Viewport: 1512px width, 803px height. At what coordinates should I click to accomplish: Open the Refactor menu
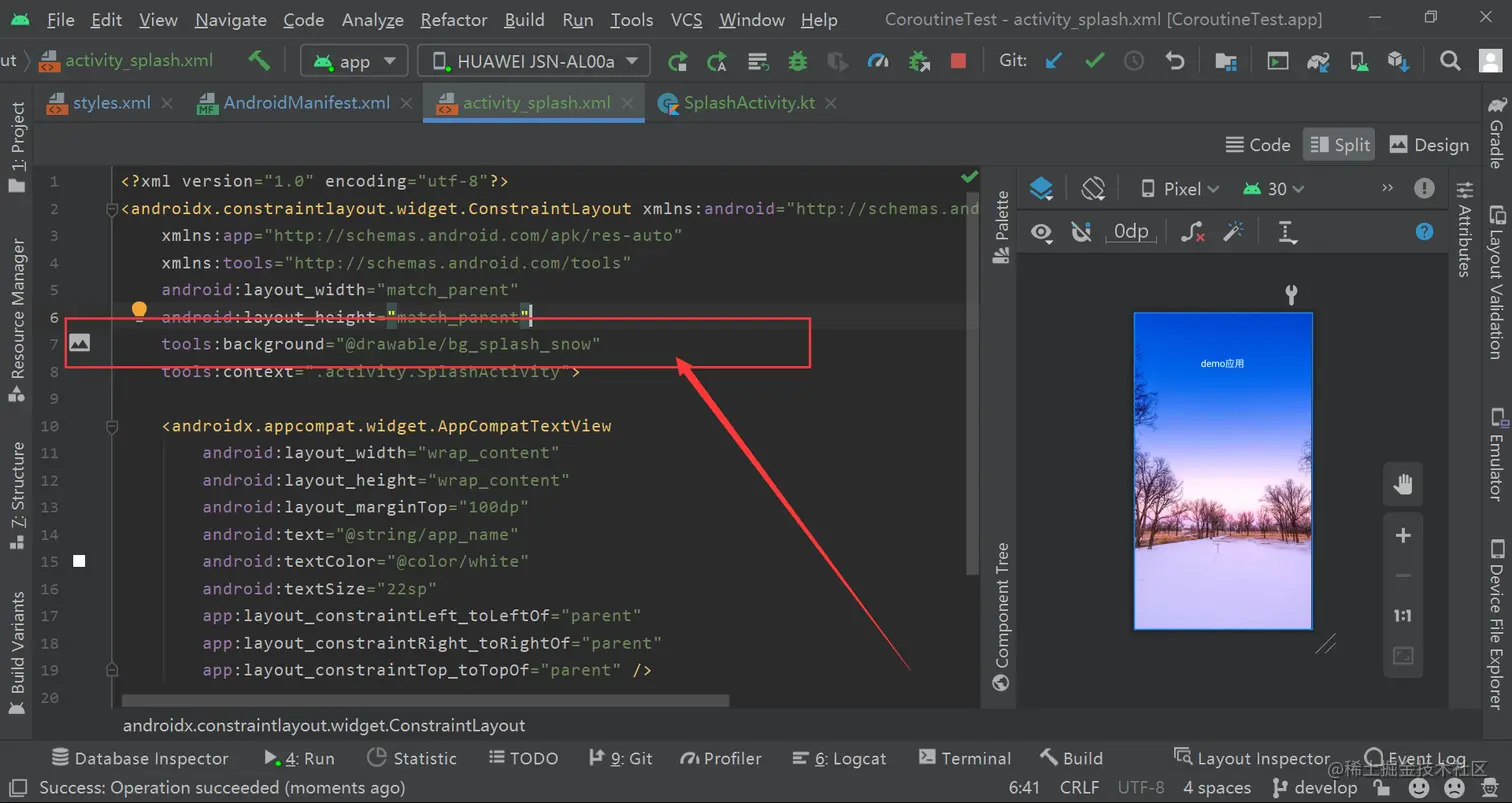tap(453, 19)
